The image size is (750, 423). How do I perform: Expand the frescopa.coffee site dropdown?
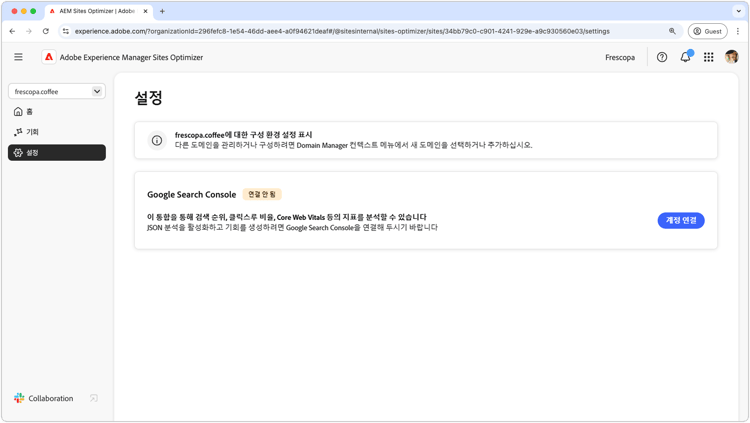57,91
